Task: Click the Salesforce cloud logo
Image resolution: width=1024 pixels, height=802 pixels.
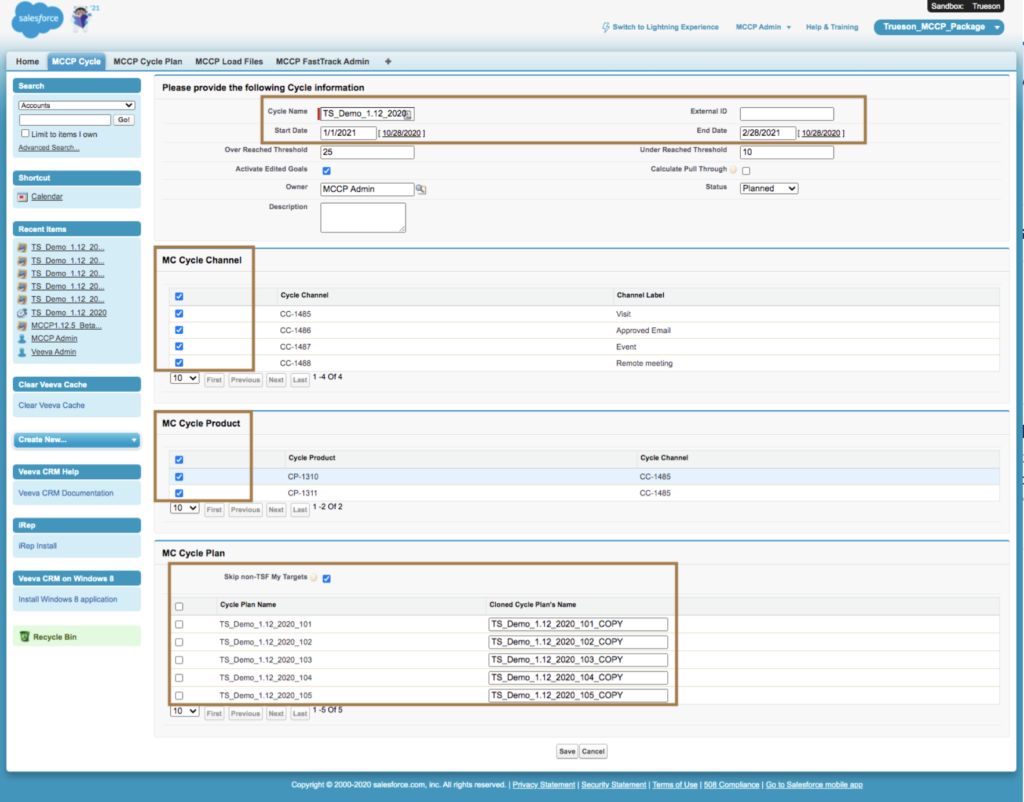Action: pyautogui.click(x=38, y=18)
